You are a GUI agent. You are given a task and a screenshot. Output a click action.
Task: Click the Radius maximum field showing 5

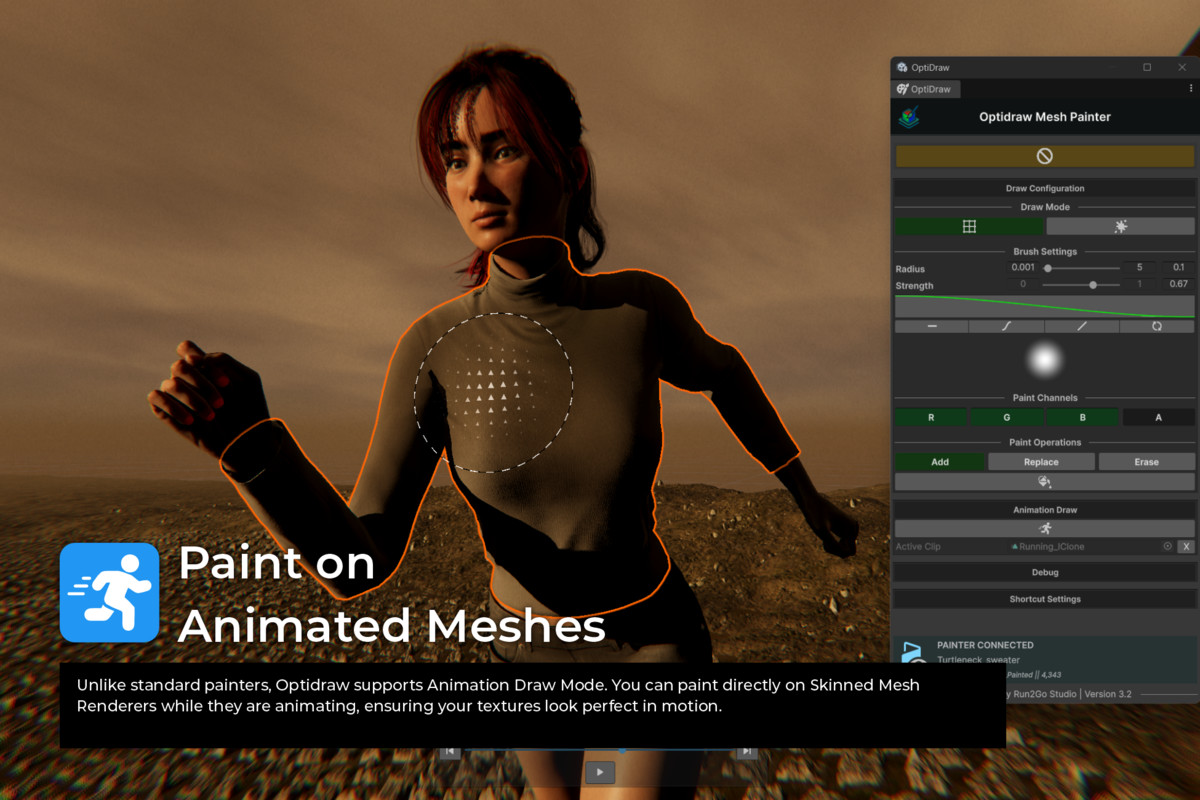[x=1139, y=268]
